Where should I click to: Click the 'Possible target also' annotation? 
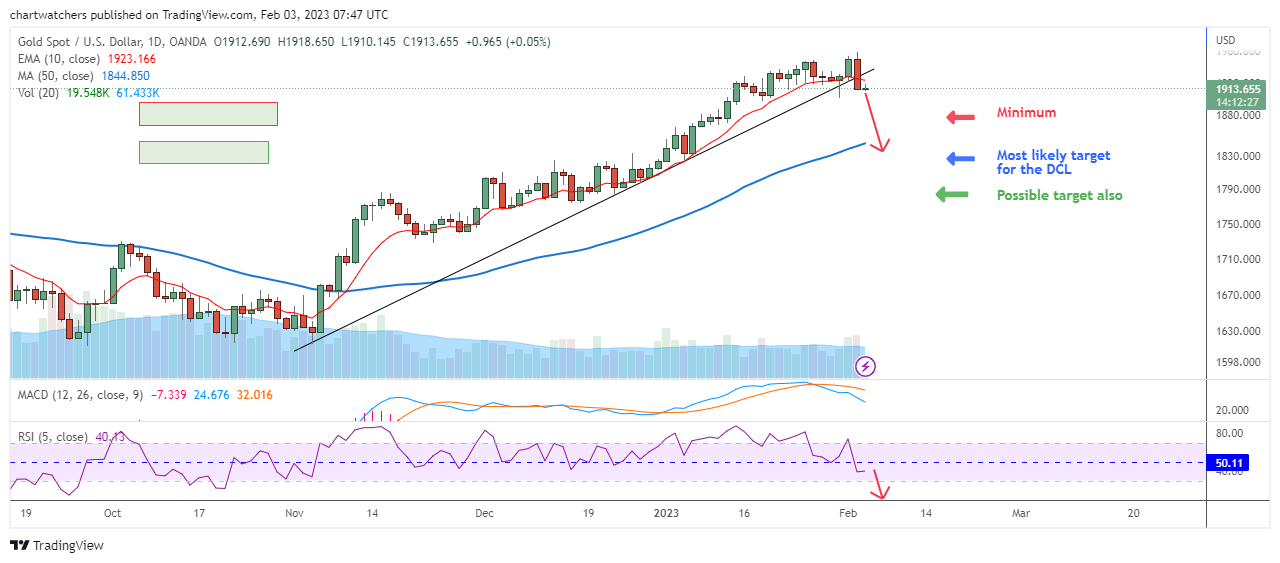coord(1059,196)
